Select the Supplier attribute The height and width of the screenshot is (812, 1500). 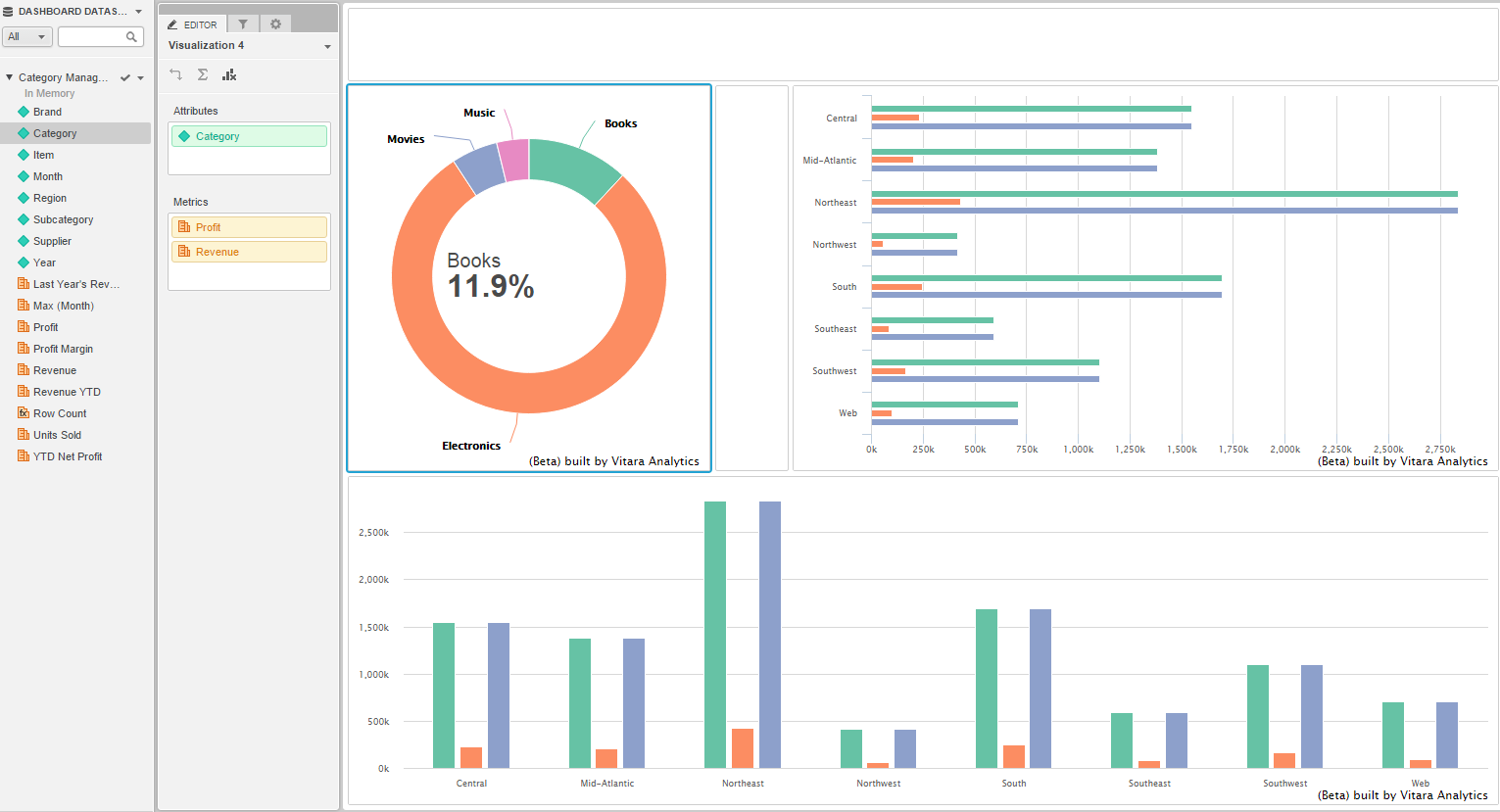[x=52, y=241]
